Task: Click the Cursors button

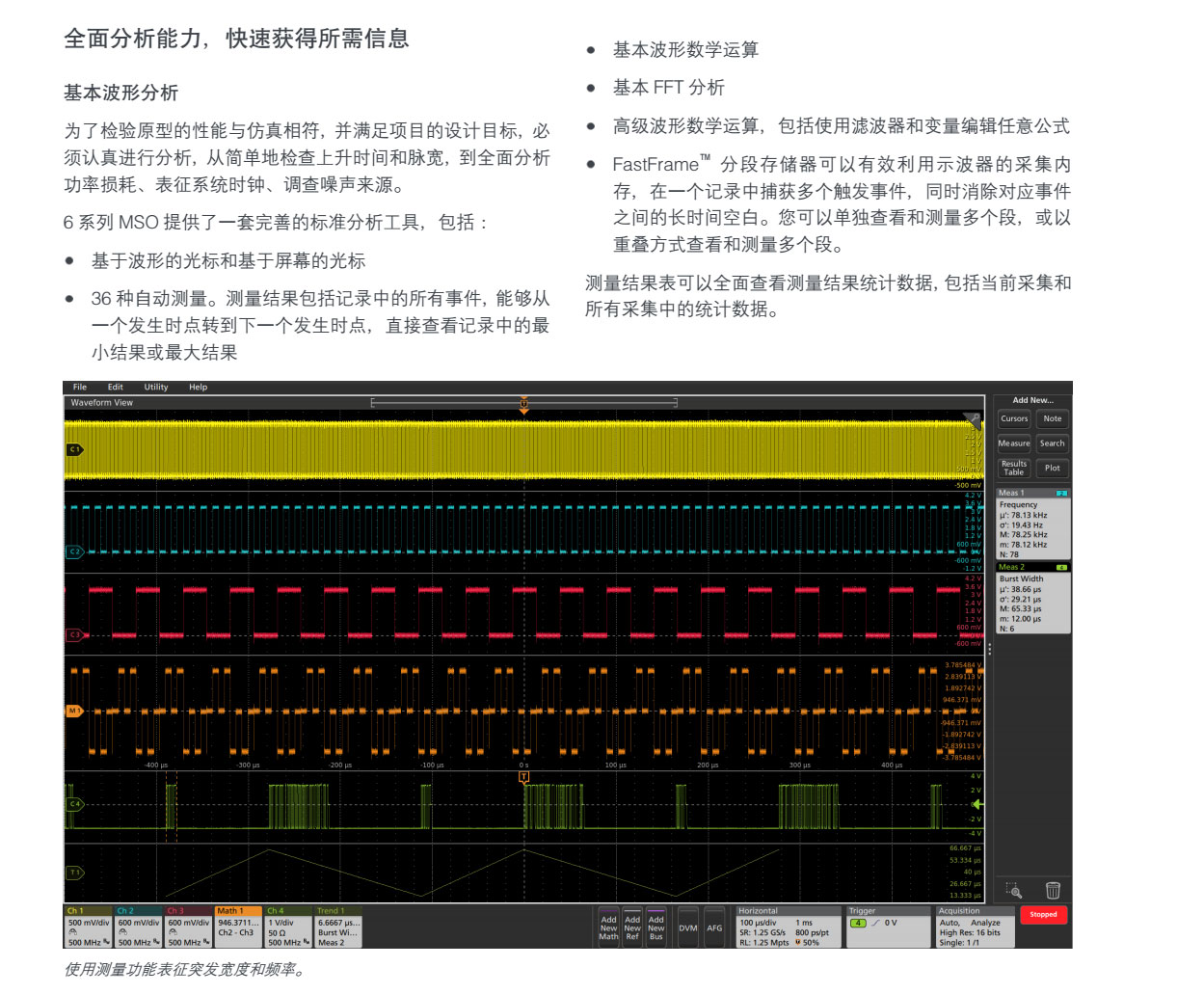Action: coord(1014,419)
